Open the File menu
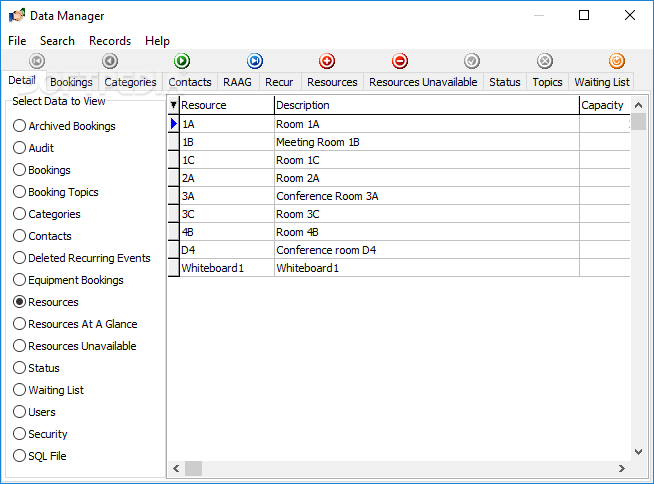654x484 pixels. 17,41
